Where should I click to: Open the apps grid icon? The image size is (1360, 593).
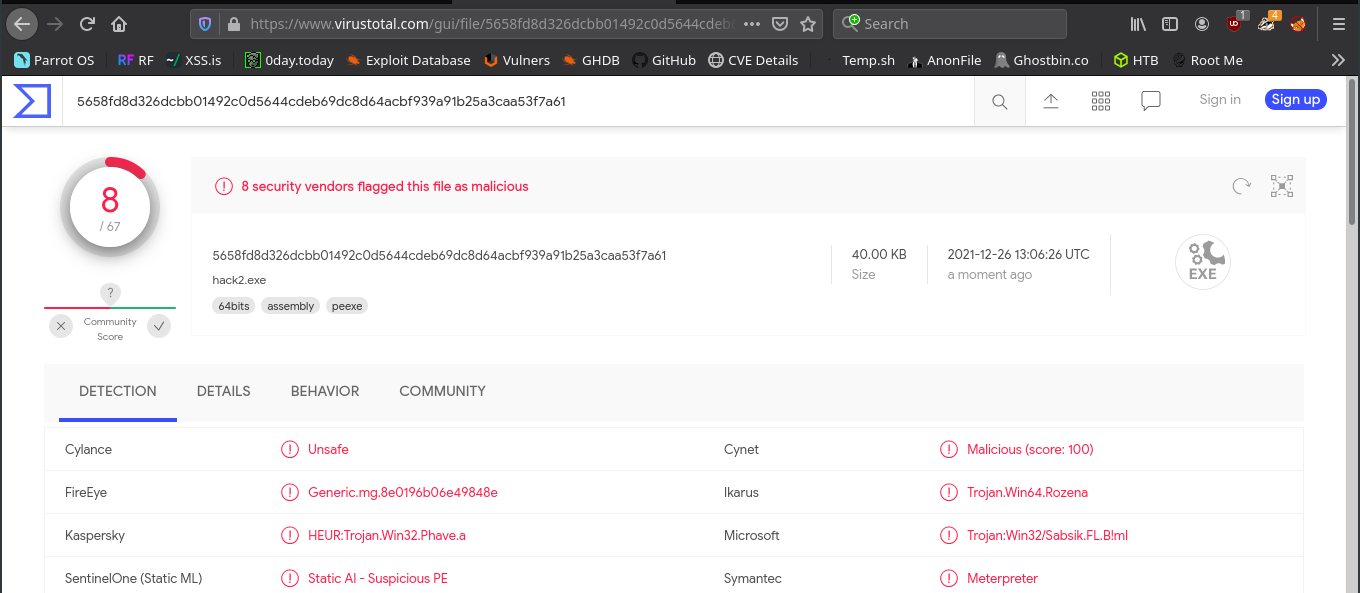click(1101, 101)
